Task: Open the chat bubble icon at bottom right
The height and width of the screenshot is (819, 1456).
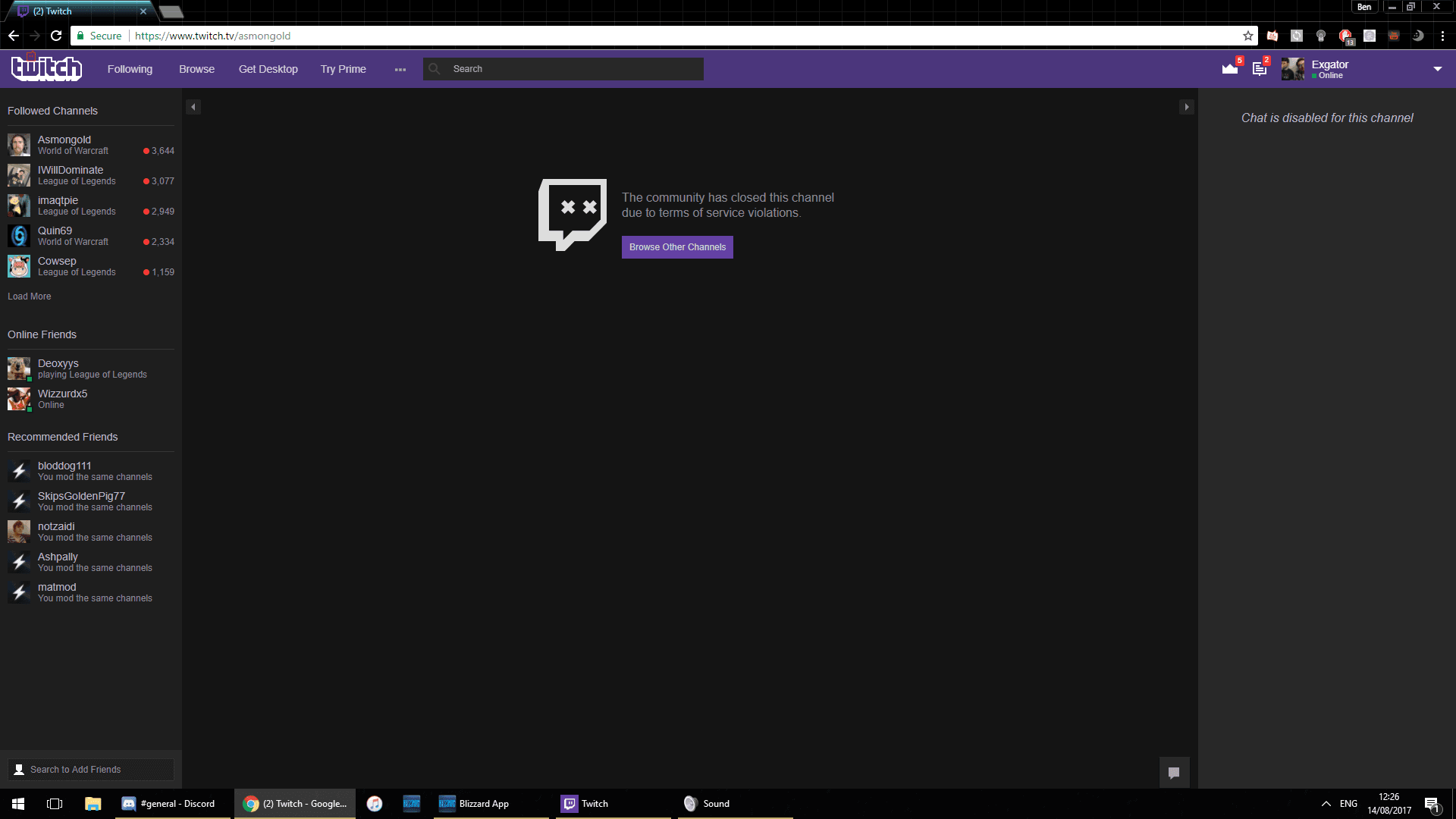Action: [1175, 772]
